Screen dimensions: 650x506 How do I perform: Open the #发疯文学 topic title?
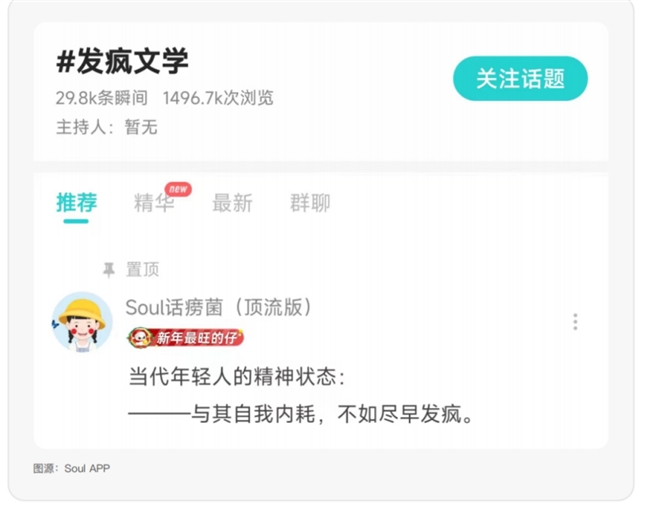point(122,61)
